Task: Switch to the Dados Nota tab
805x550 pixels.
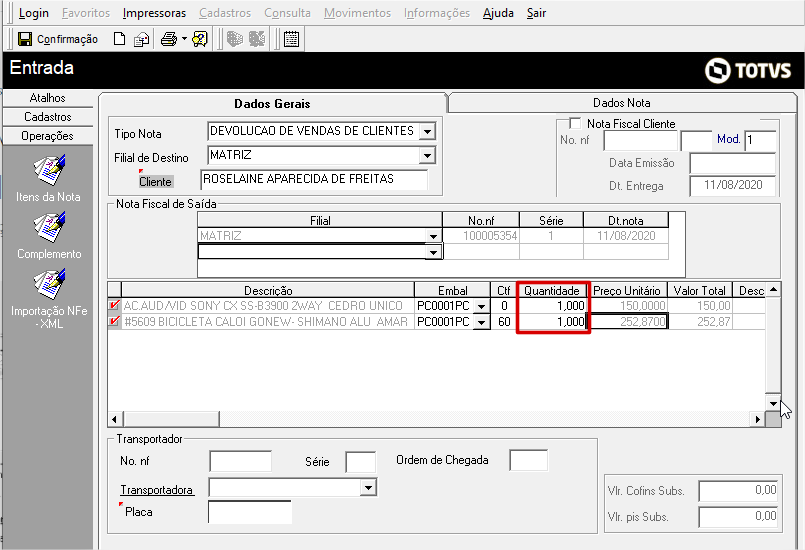Action: 622,103
